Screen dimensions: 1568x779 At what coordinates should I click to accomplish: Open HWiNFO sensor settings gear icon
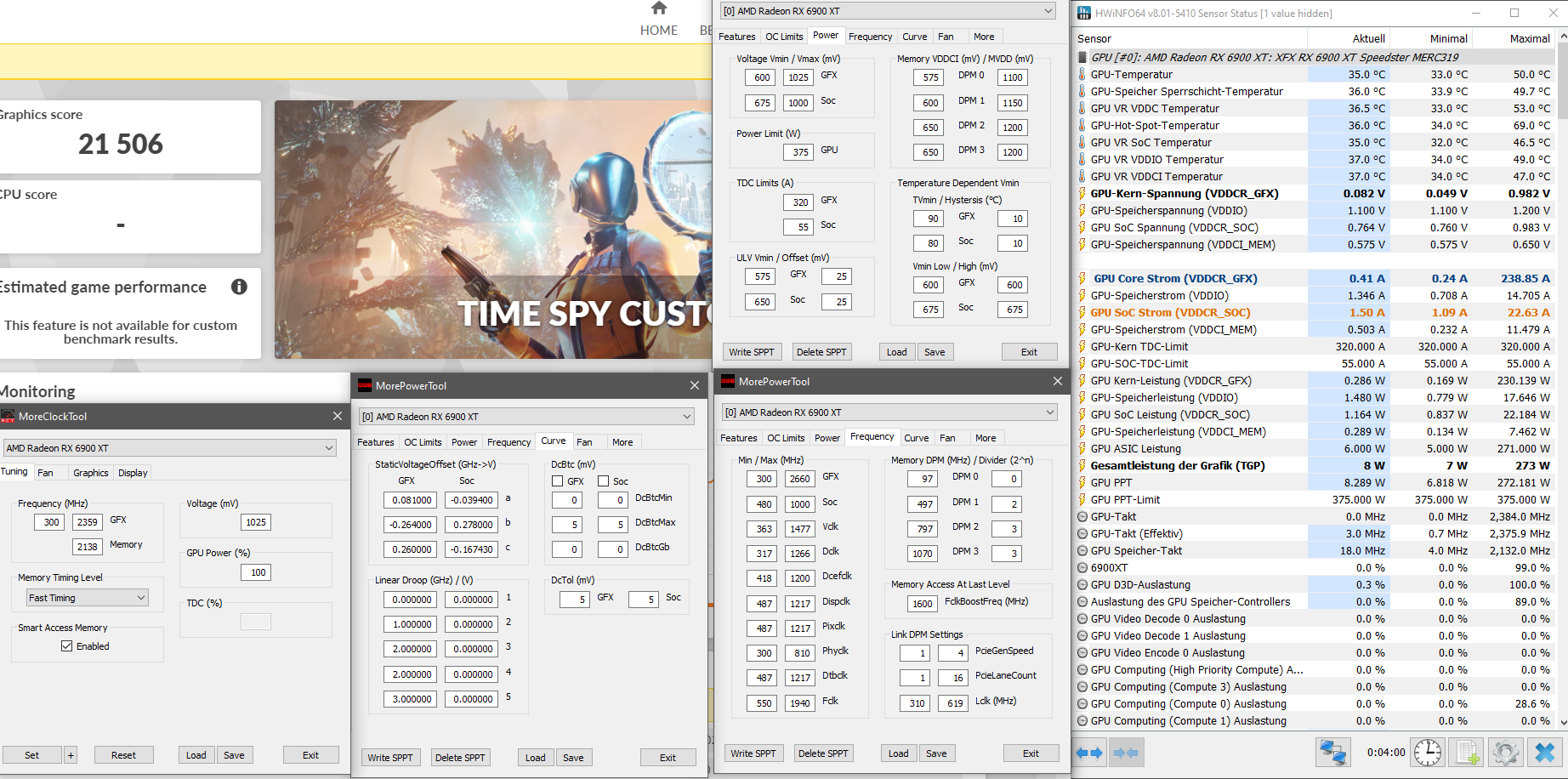pos(1505,753)
